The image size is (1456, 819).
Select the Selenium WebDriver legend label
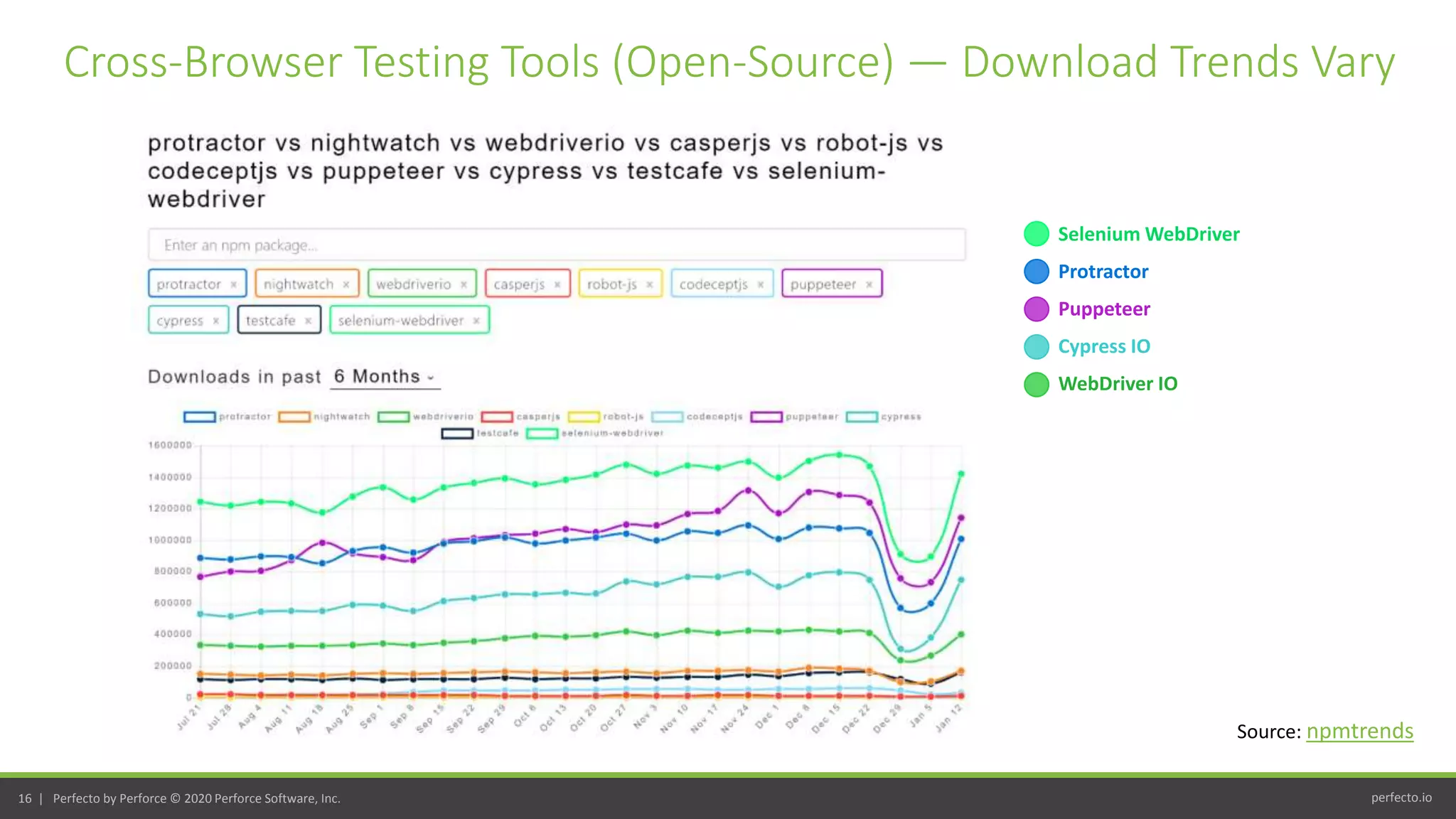point(1149,234)
